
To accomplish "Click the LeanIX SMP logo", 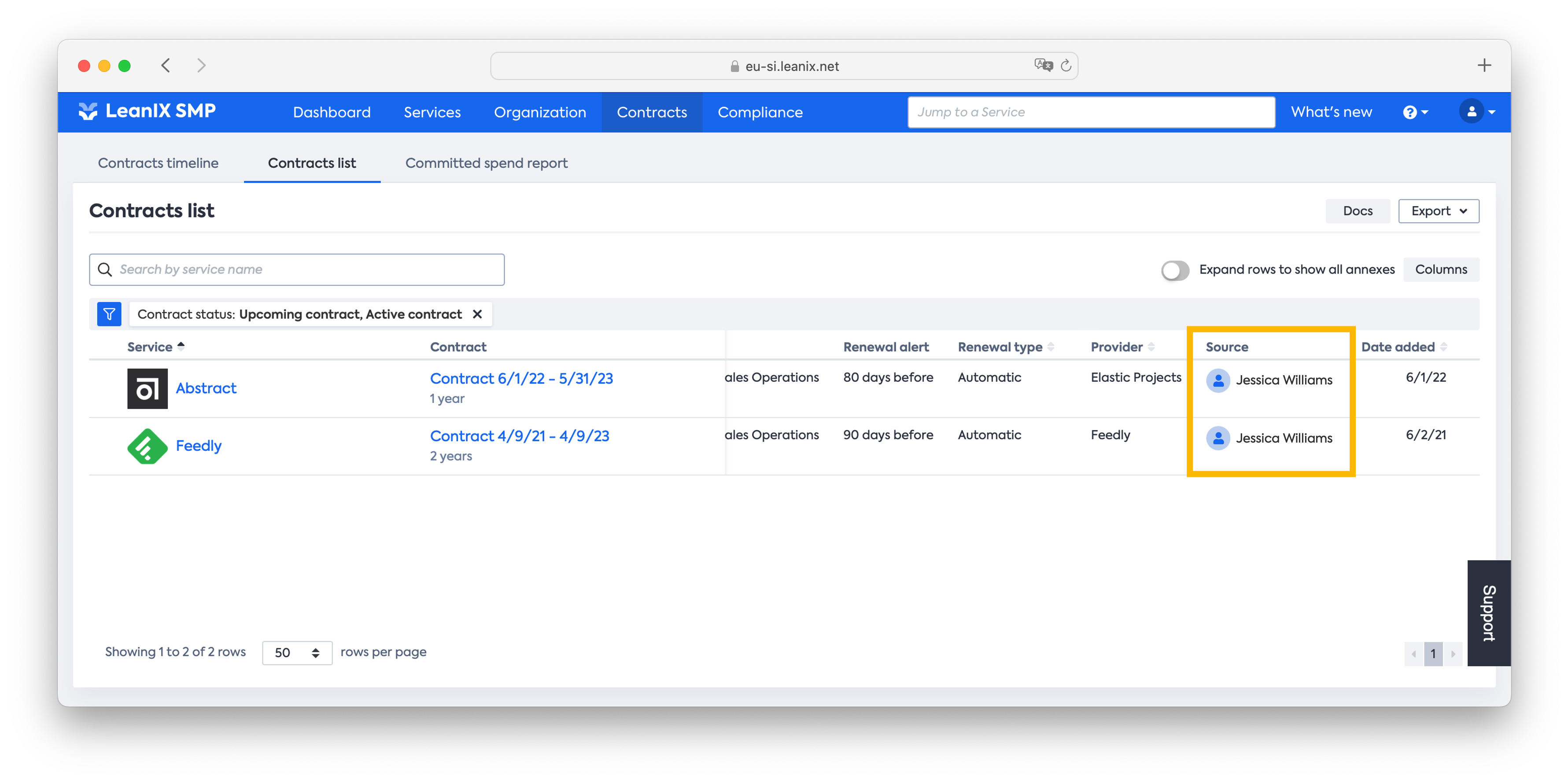I will (148, 111).
